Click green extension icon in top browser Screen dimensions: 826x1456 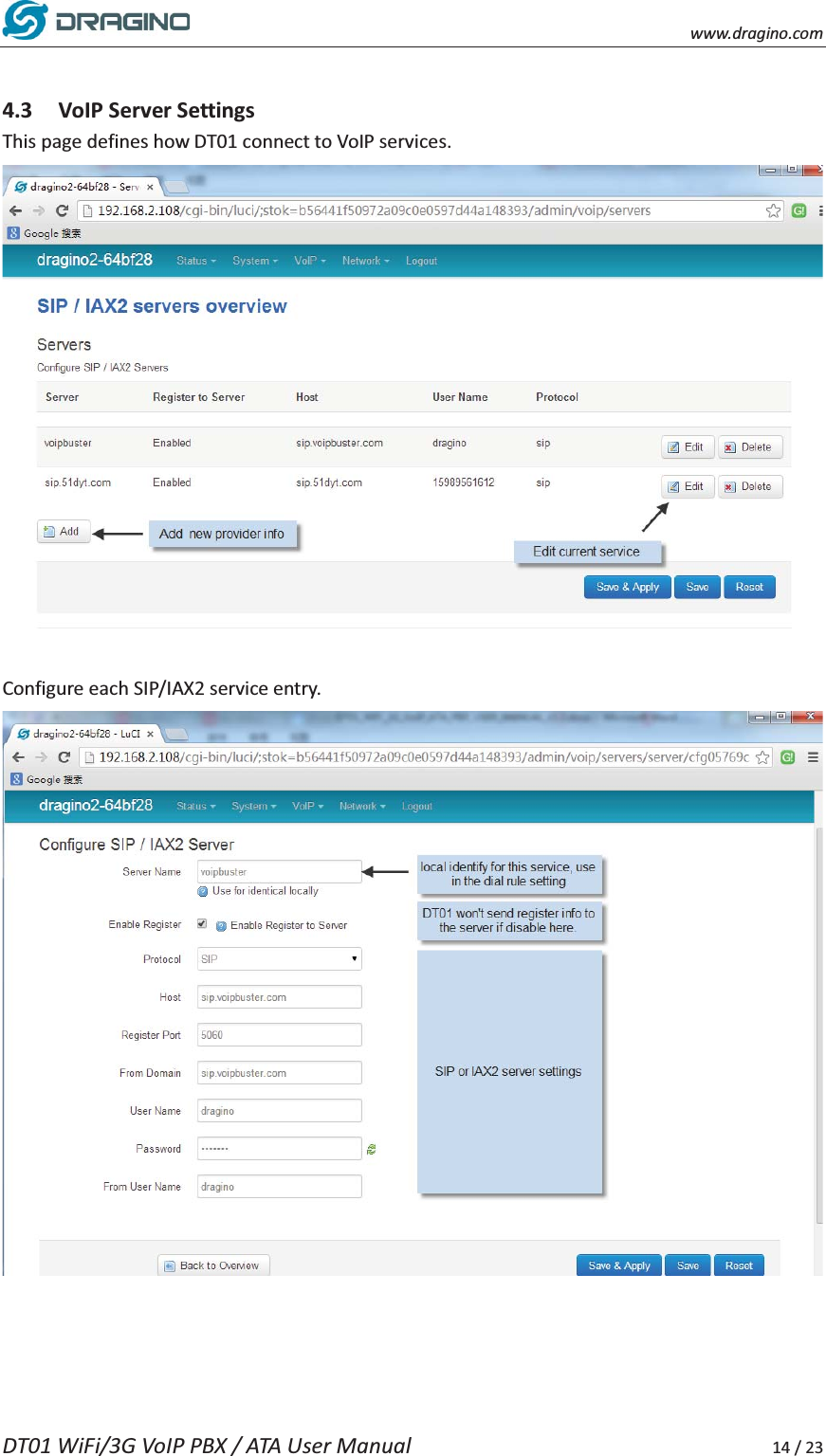coord(799,210)
